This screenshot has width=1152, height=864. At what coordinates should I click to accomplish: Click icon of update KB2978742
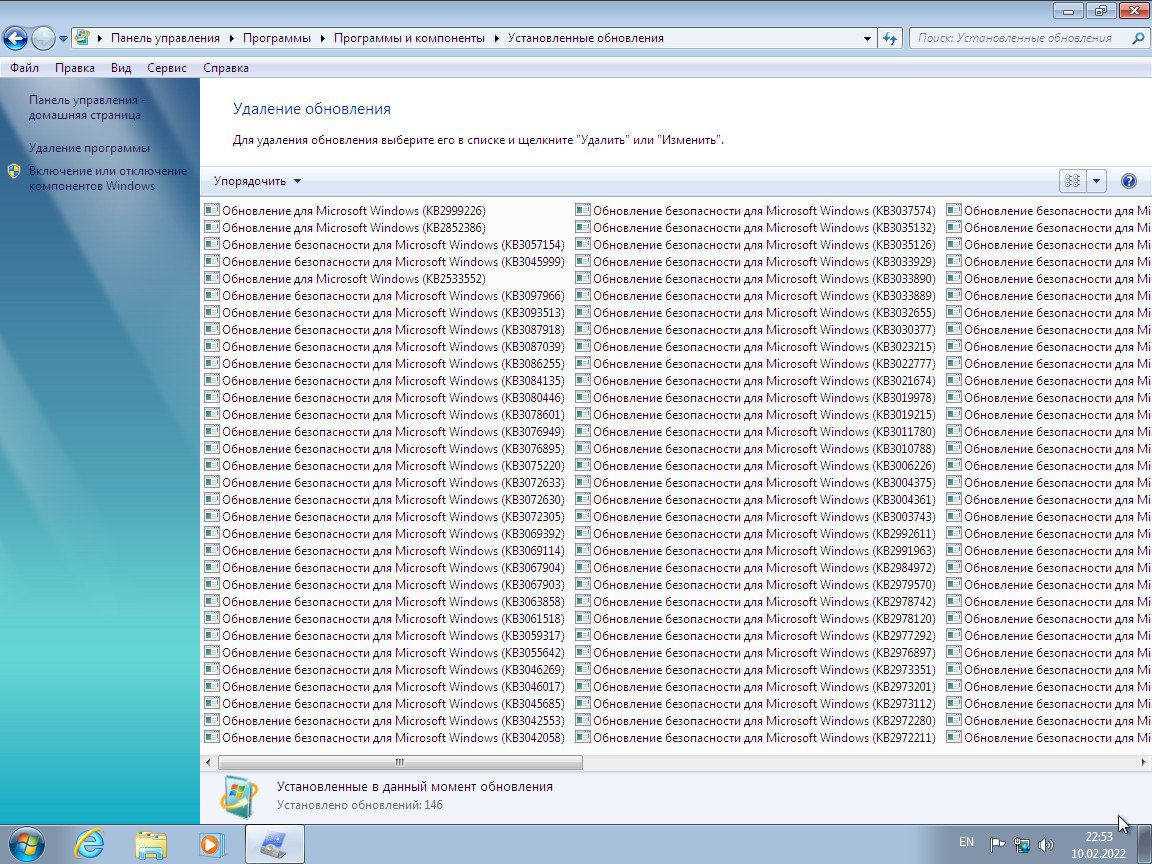tap(583, 601)
